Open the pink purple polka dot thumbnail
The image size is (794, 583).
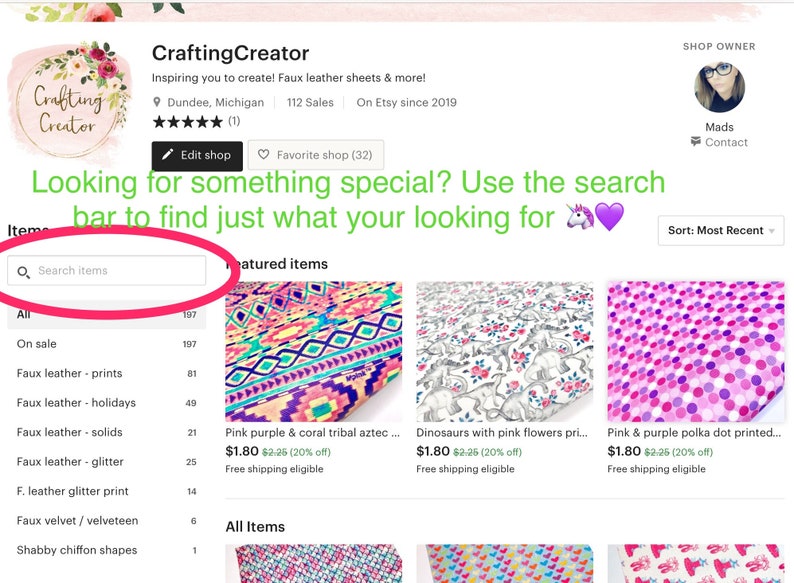coord(696,352)
